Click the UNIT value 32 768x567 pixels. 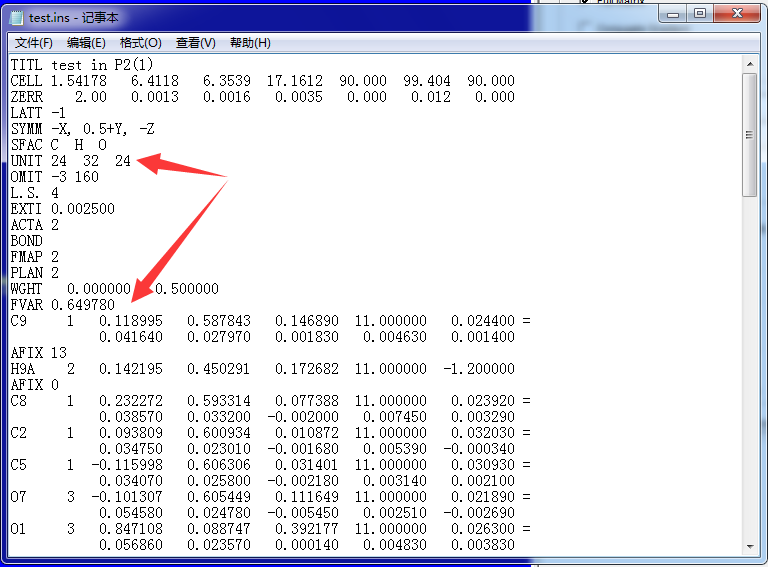tap(91, 161)
